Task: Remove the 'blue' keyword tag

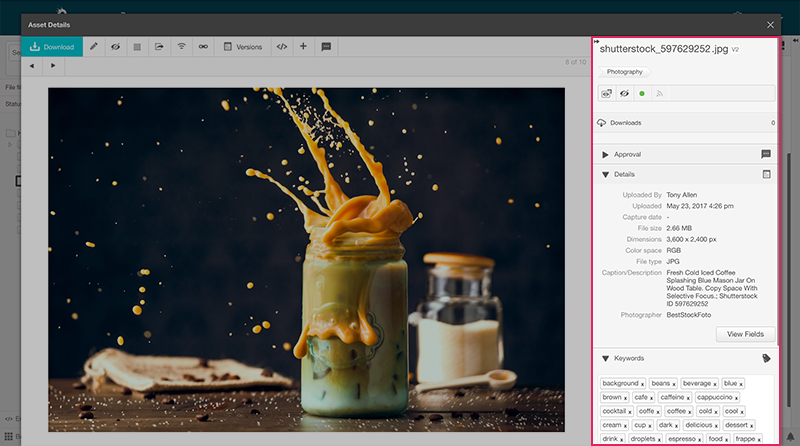Action: coord(741,384)
